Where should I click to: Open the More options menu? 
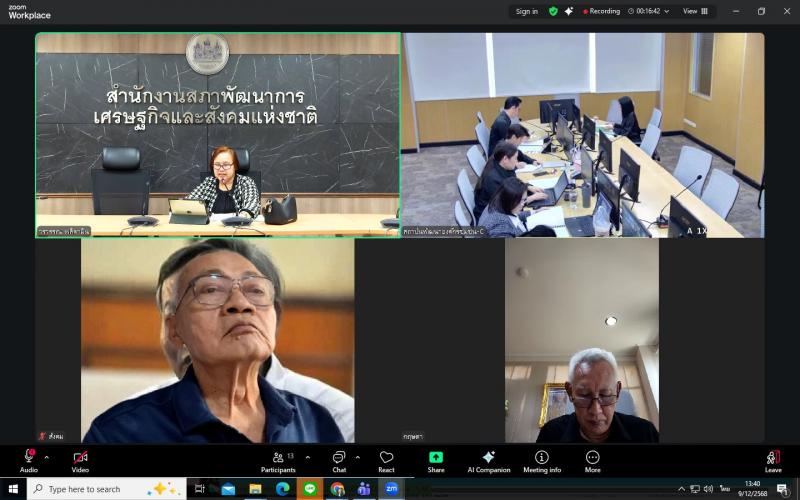pyautogui.click(x=592, y=462)
